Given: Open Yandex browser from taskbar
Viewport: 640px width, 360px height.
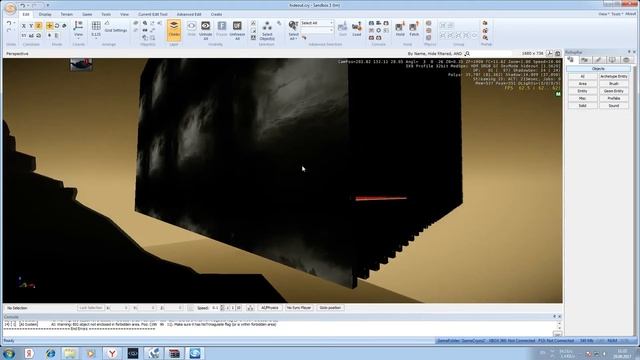Looking at the screenshot, I should 112,353.
